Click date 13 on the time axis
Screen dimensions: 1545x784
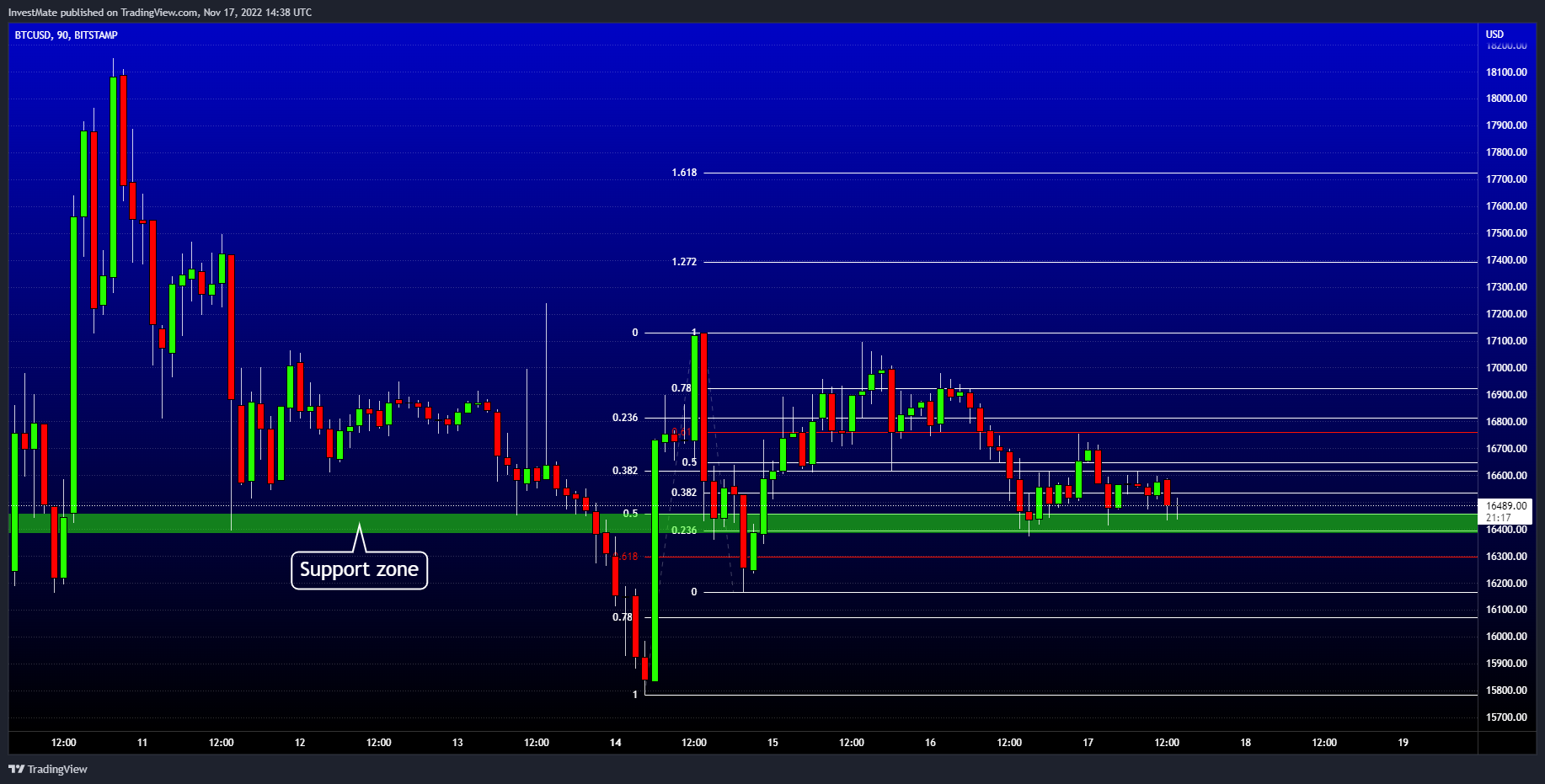coord(457,743)
